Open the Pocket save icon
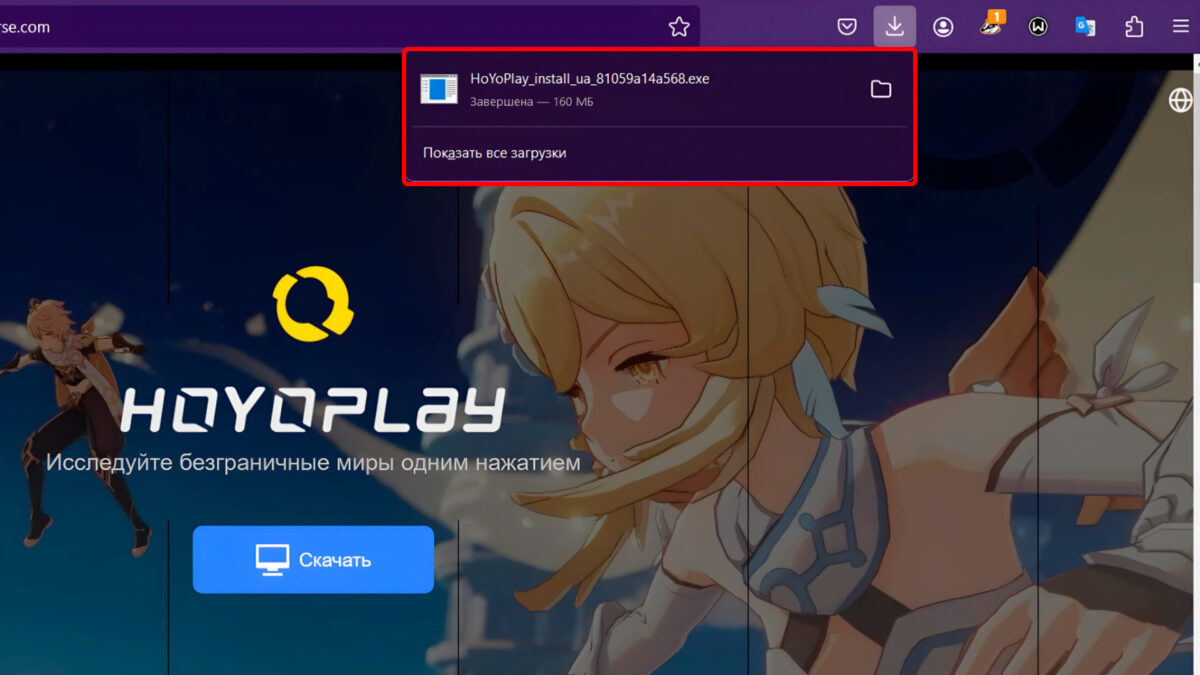The image size is (1200, 675). [x=847, y=27]
